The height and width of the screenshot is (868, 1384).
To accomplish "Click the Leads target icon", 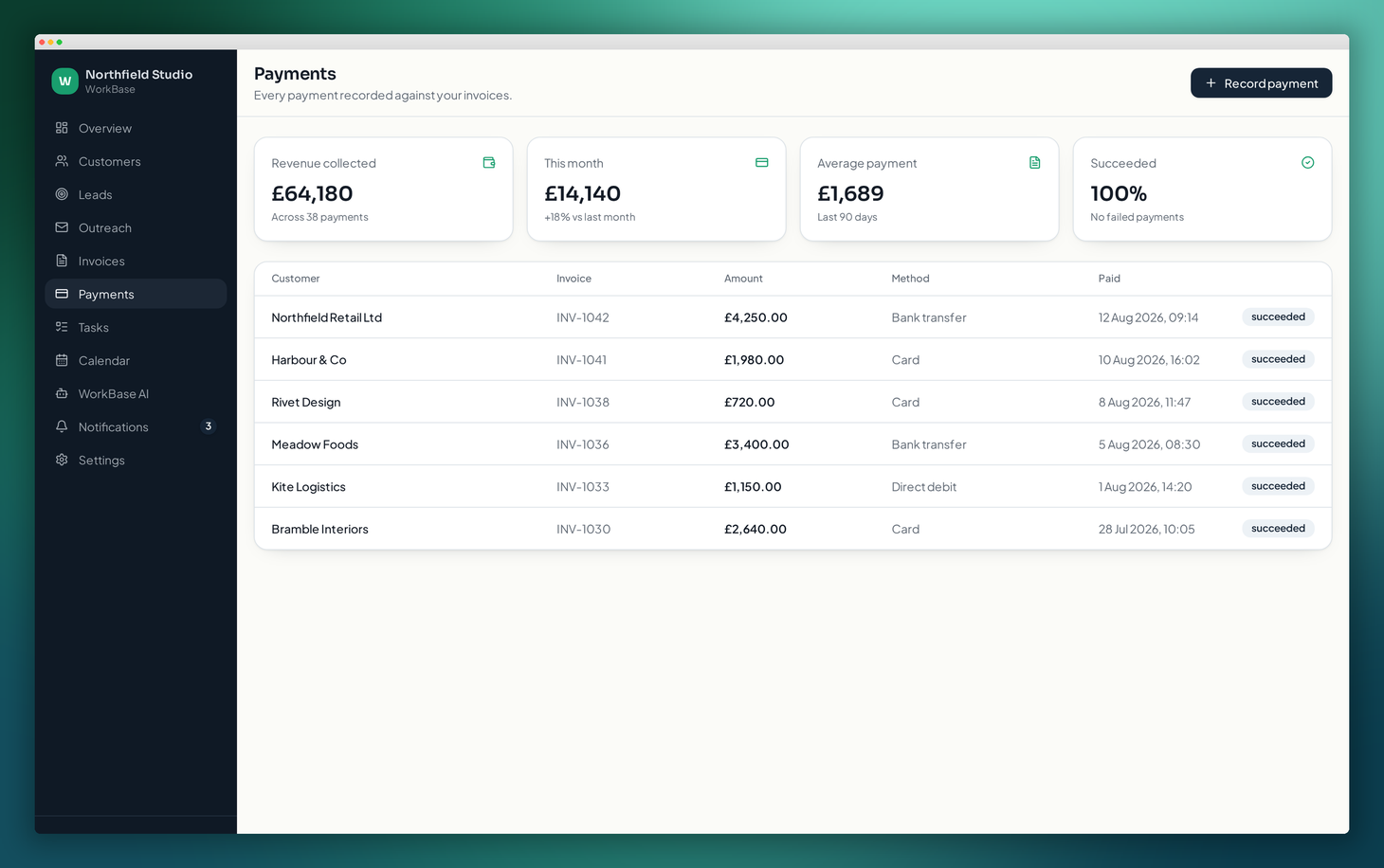I will tap(62, 194).
